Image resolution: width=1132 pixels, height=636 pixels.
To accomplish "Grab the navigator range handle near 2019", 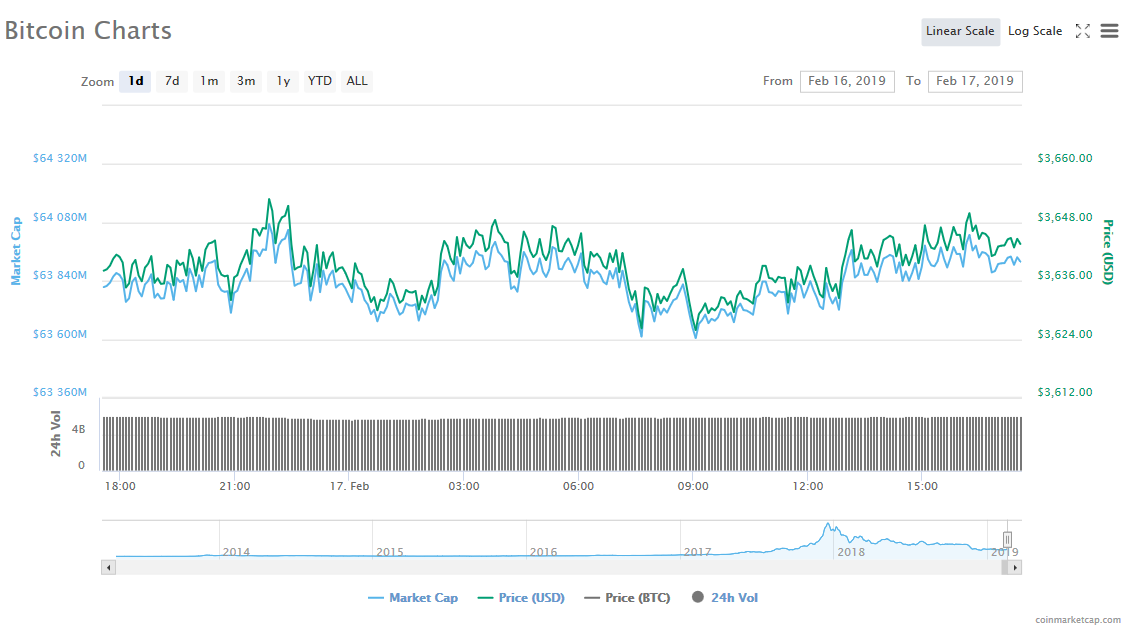I will (x=1007, y=539).
